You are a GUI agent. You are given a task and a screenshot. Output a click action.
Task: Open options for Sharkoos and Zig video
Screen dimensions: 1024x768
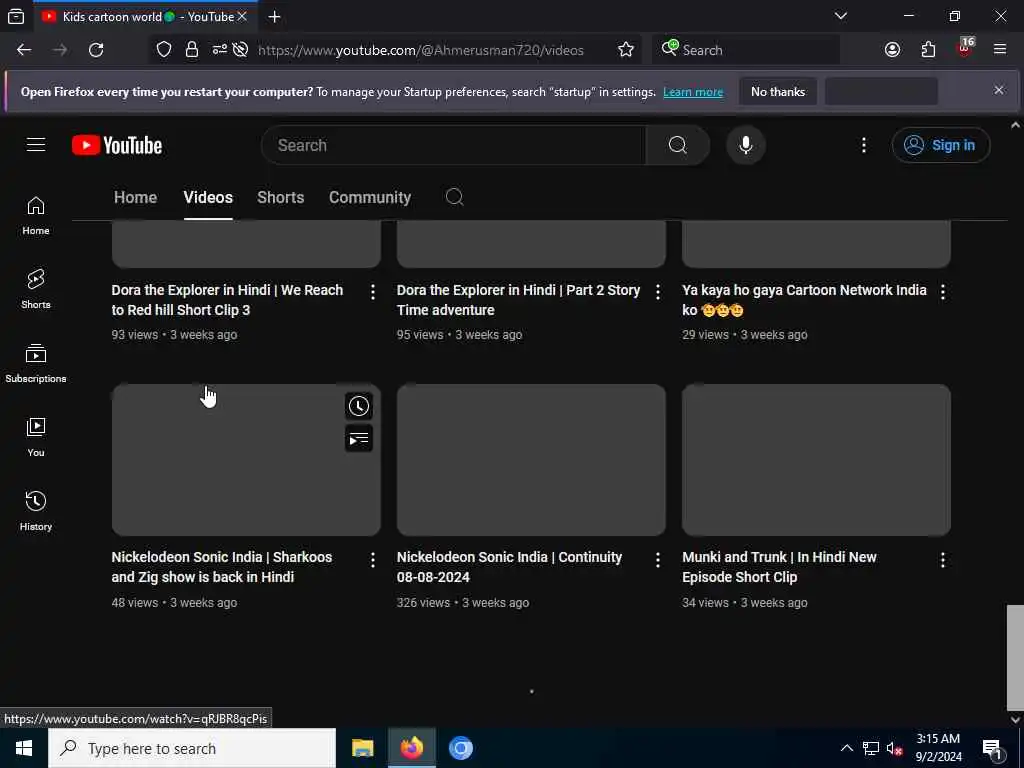(373, 560)
